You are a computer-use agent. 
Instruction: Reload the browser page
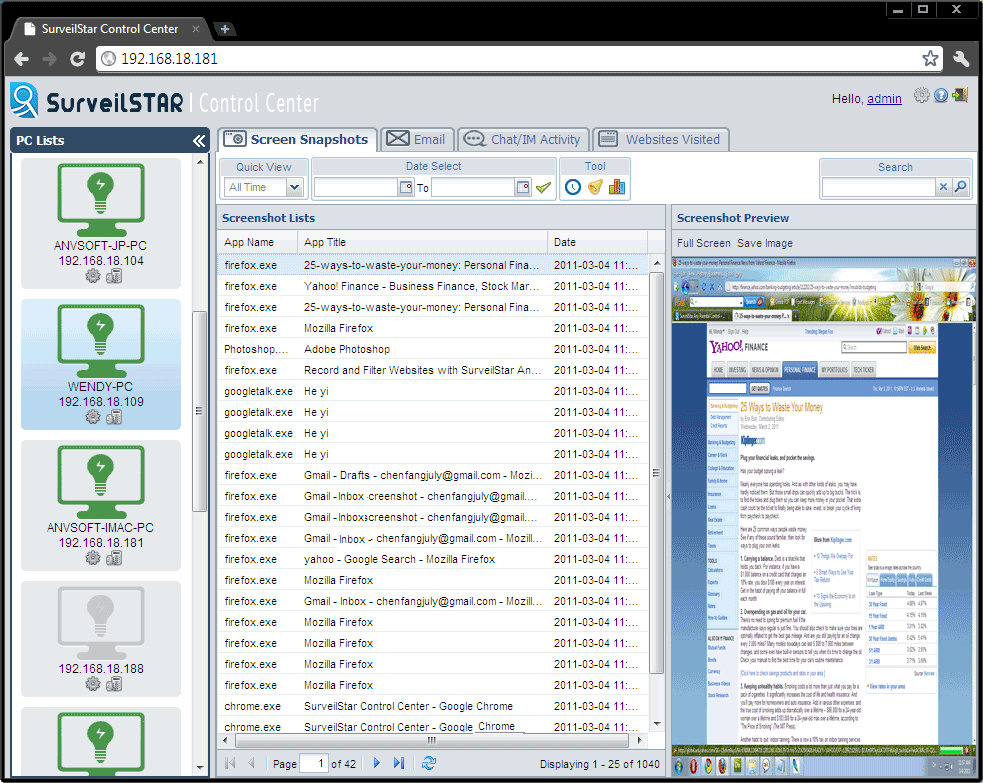click(x=77, y=58)
